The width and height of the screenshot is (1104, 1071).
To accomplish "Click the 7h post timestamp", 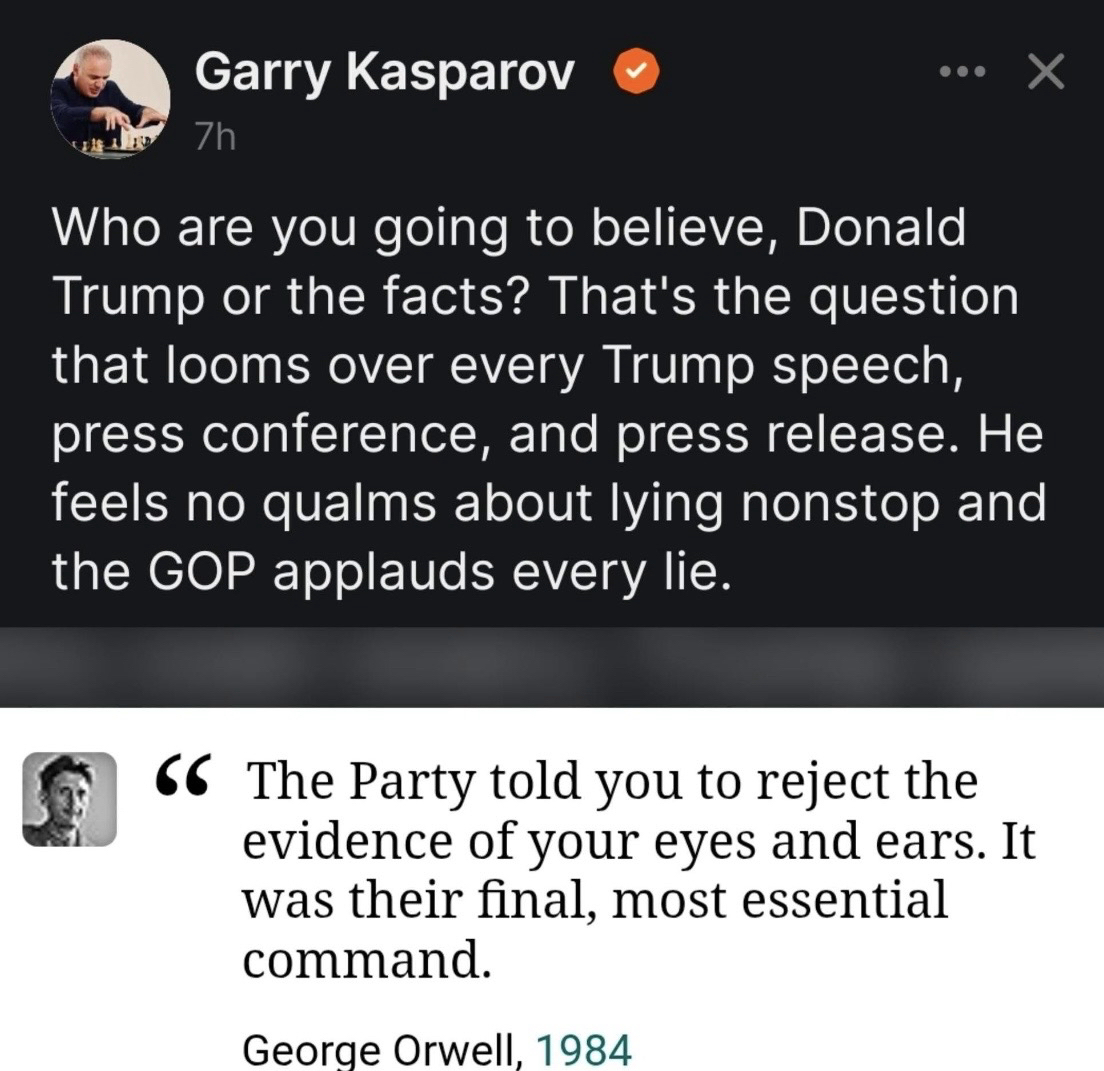I will click(x=214, y=136).
